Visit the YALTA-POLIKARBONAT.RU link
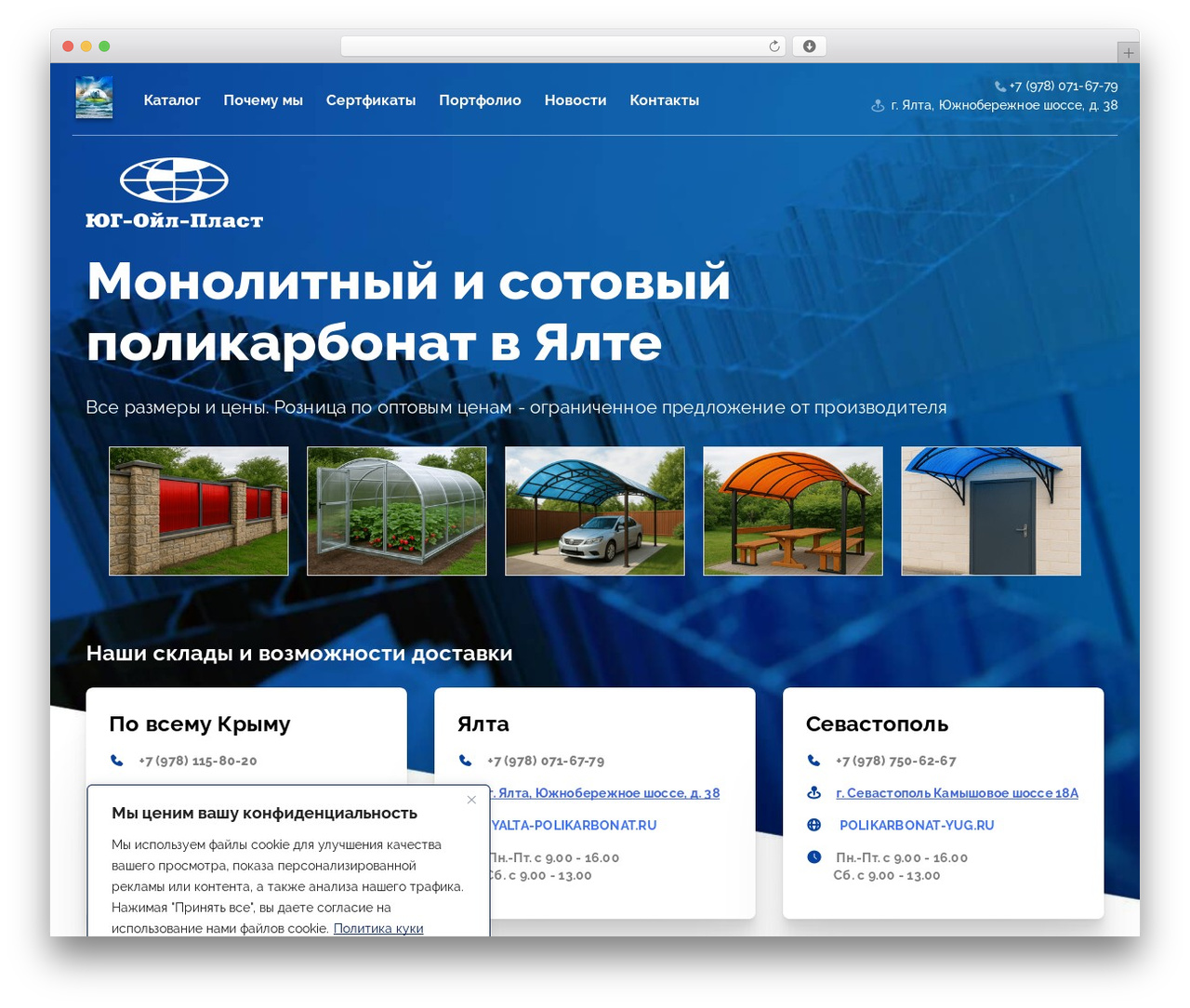Screen dimensions: 1190x1008 tap(574, 826)
